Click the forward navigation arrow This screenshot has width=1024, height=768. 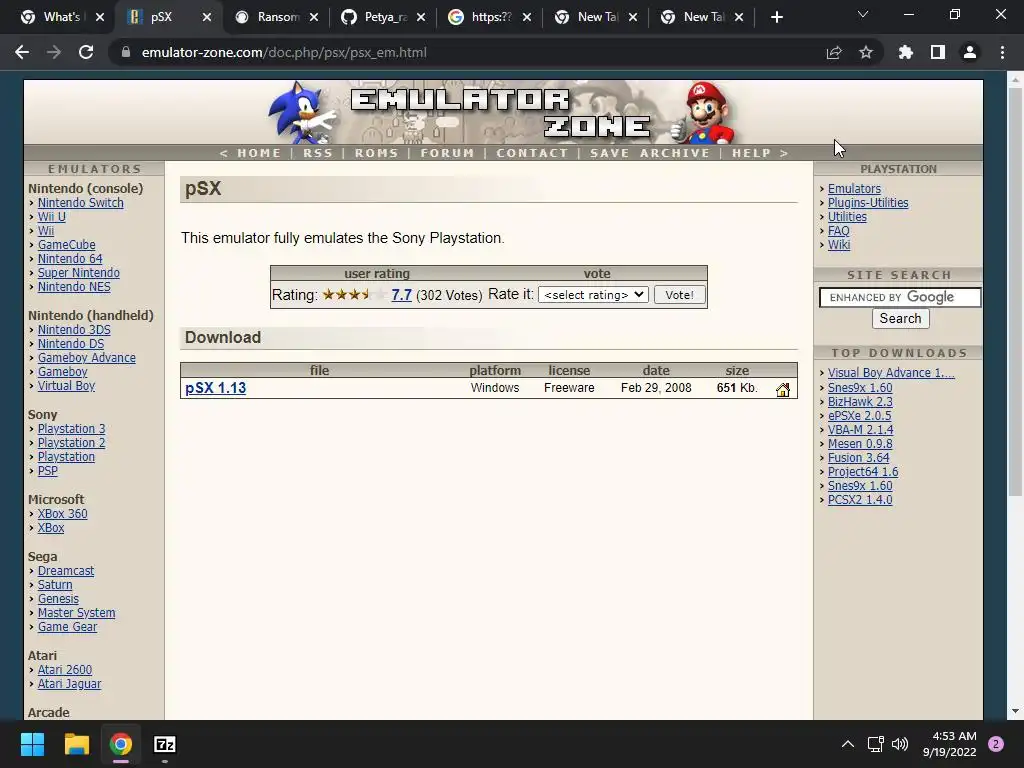tap(54, 52)
